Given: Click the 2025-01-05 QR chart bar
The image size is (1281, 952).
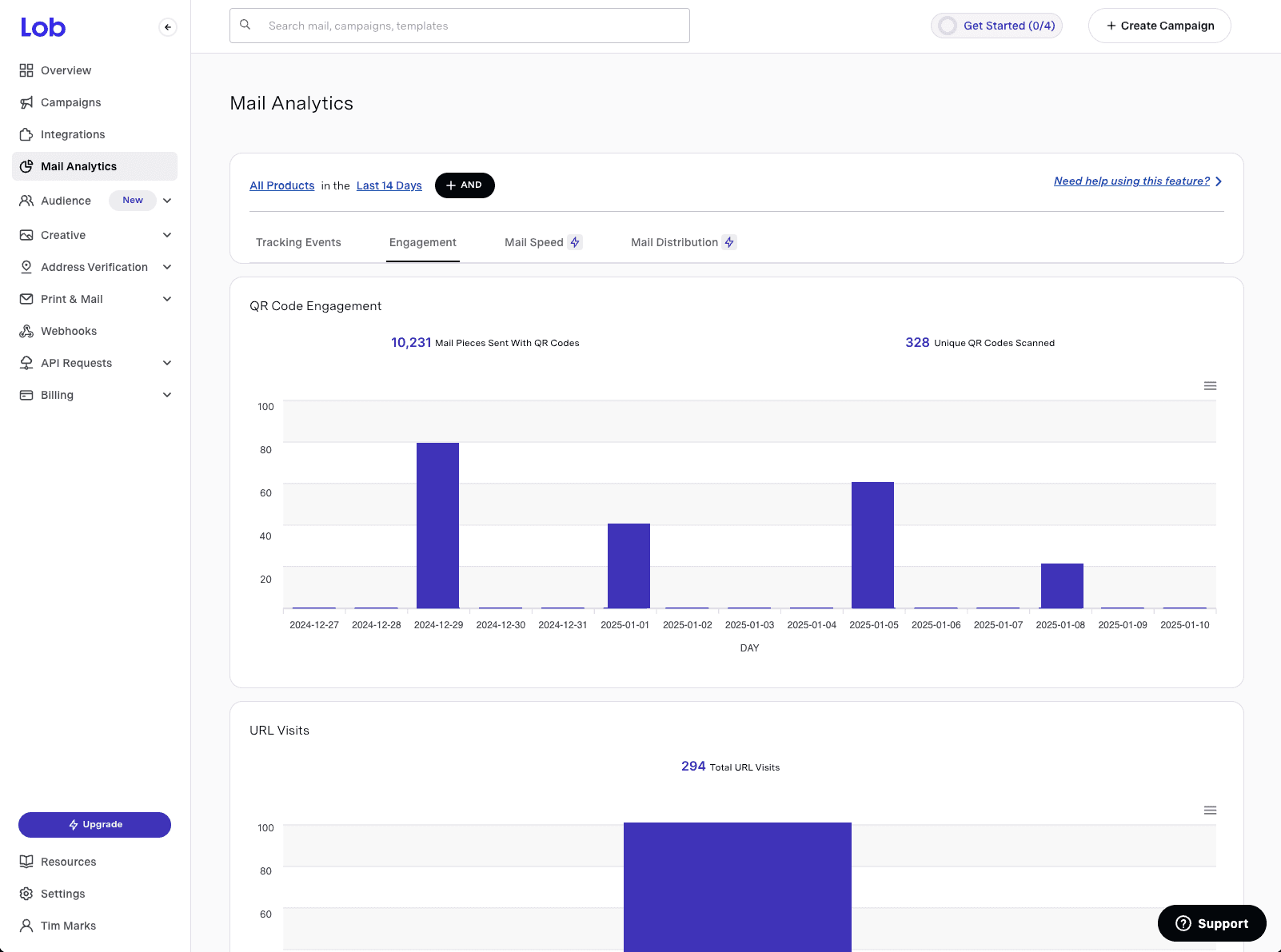Looking at the screenshot, I should (872, 545).
